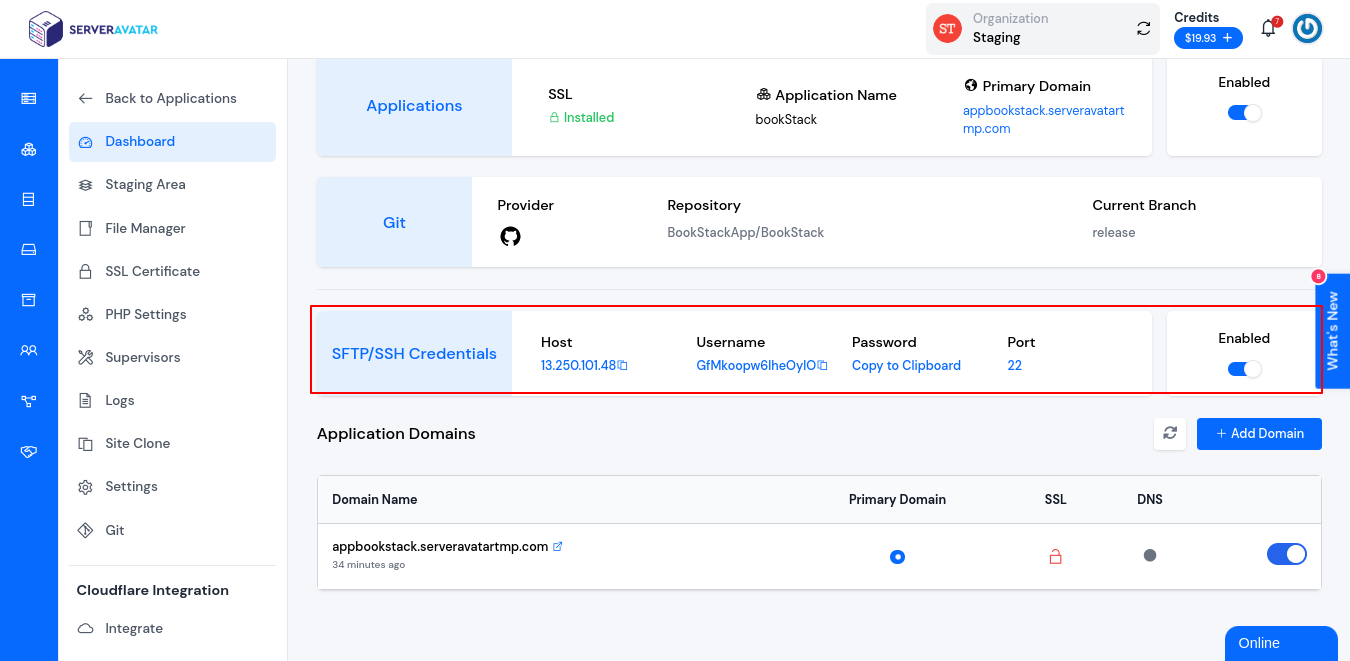Open Settings menu item
This screenshot has width=1350, height=661.
172,486
